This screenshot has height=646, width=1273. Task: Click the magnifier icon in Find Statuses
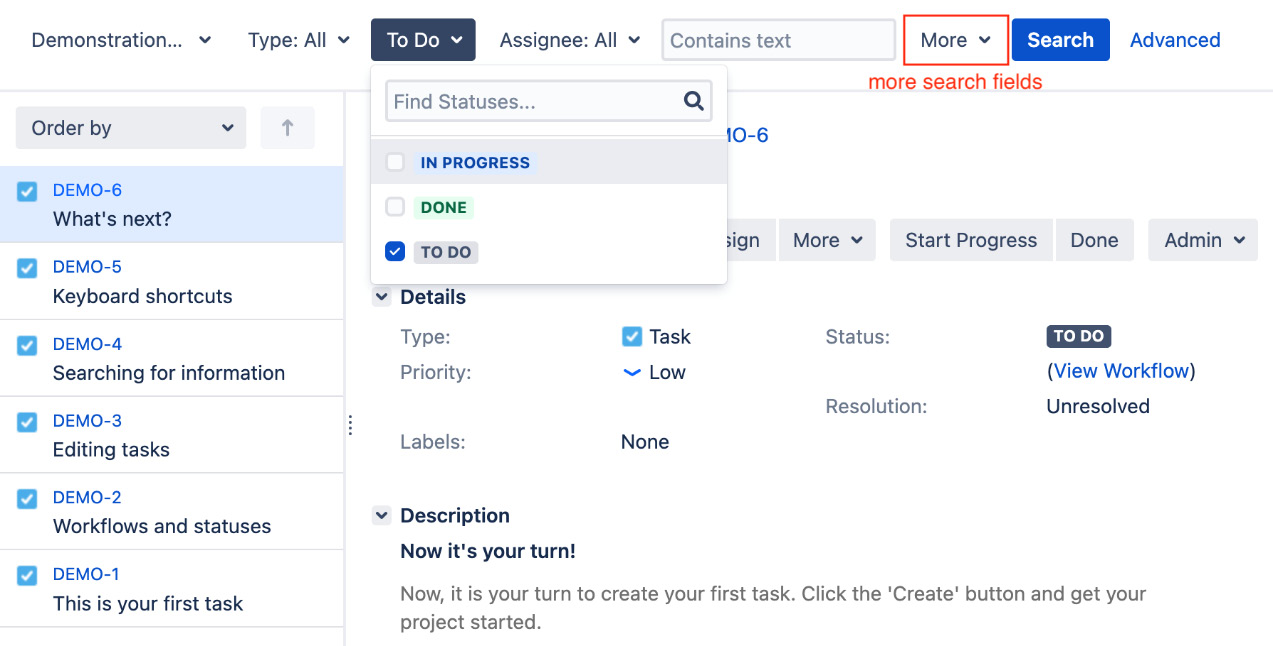693,101
